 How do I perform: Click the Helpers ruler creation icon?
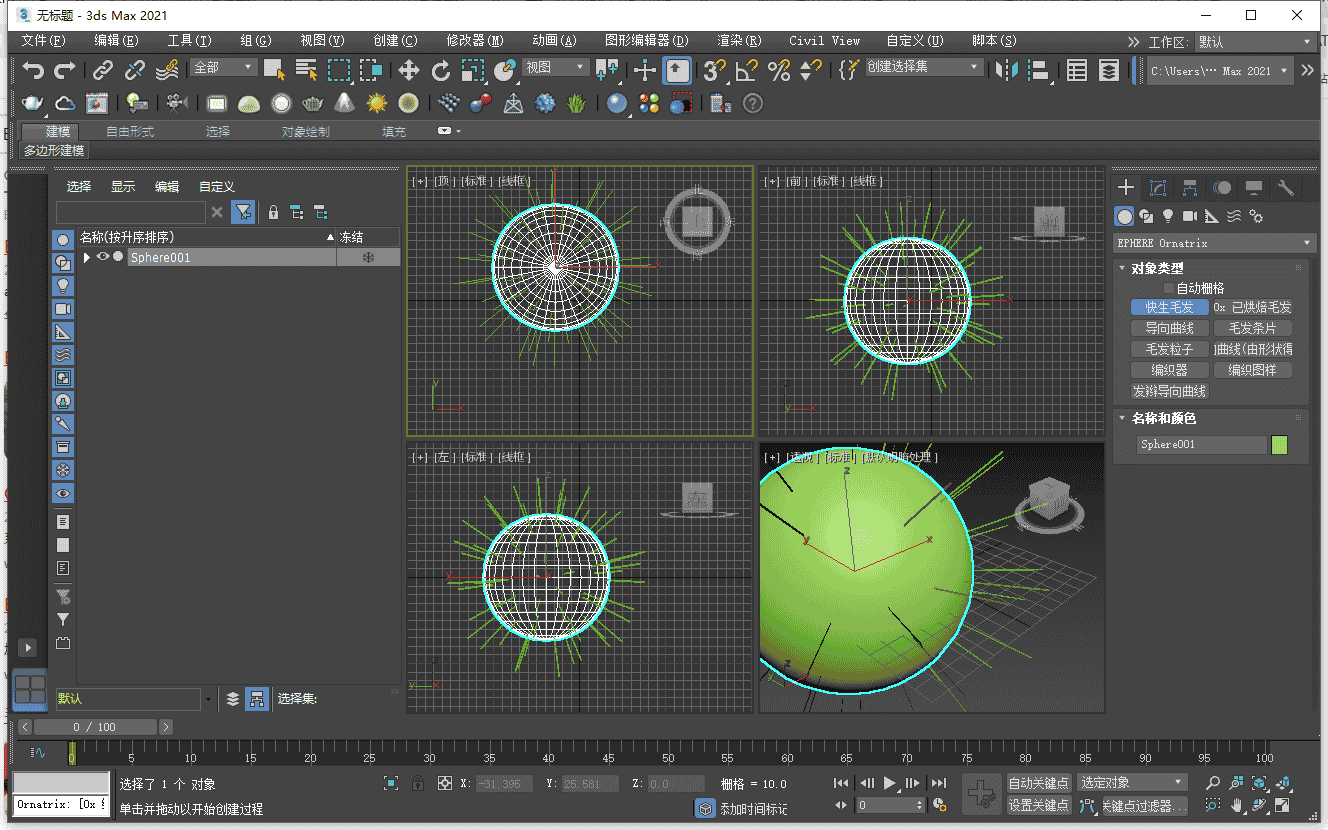1210,216
